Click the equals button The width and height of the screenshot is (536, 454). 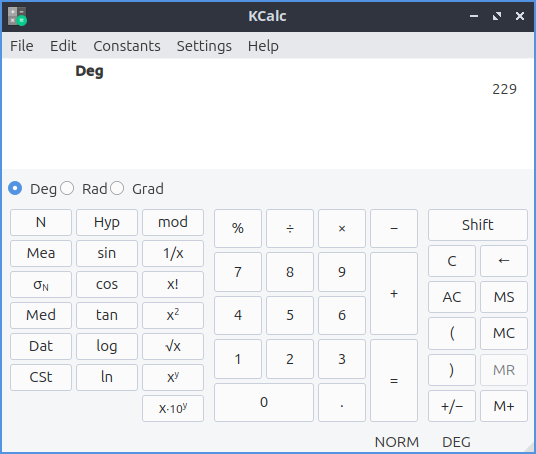(394, 380)
